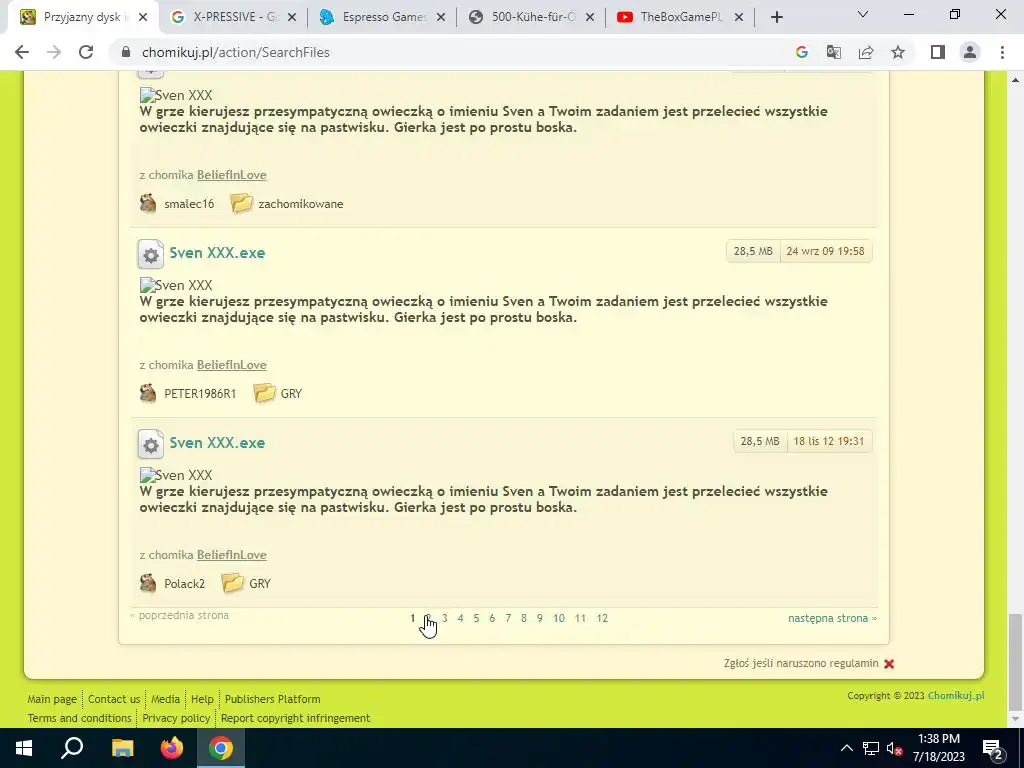Switch to the Przyjazny dysk tab
This screenshot has height=768, width=1024.
click(81, 18)
